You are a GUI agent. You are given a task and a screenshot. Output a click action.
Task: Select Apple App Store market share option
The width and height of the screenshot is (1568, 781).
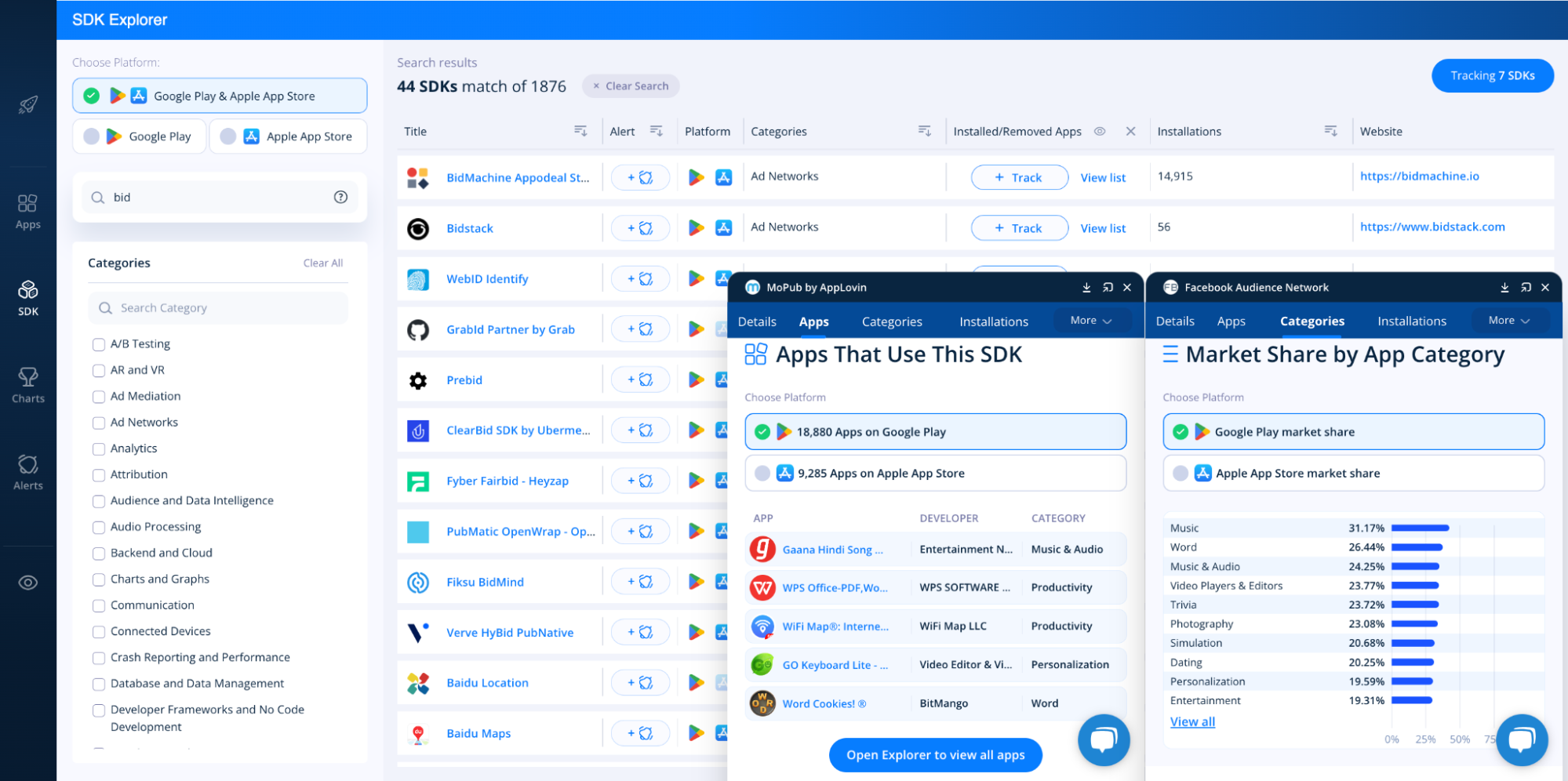click(x=1353, y=474)
